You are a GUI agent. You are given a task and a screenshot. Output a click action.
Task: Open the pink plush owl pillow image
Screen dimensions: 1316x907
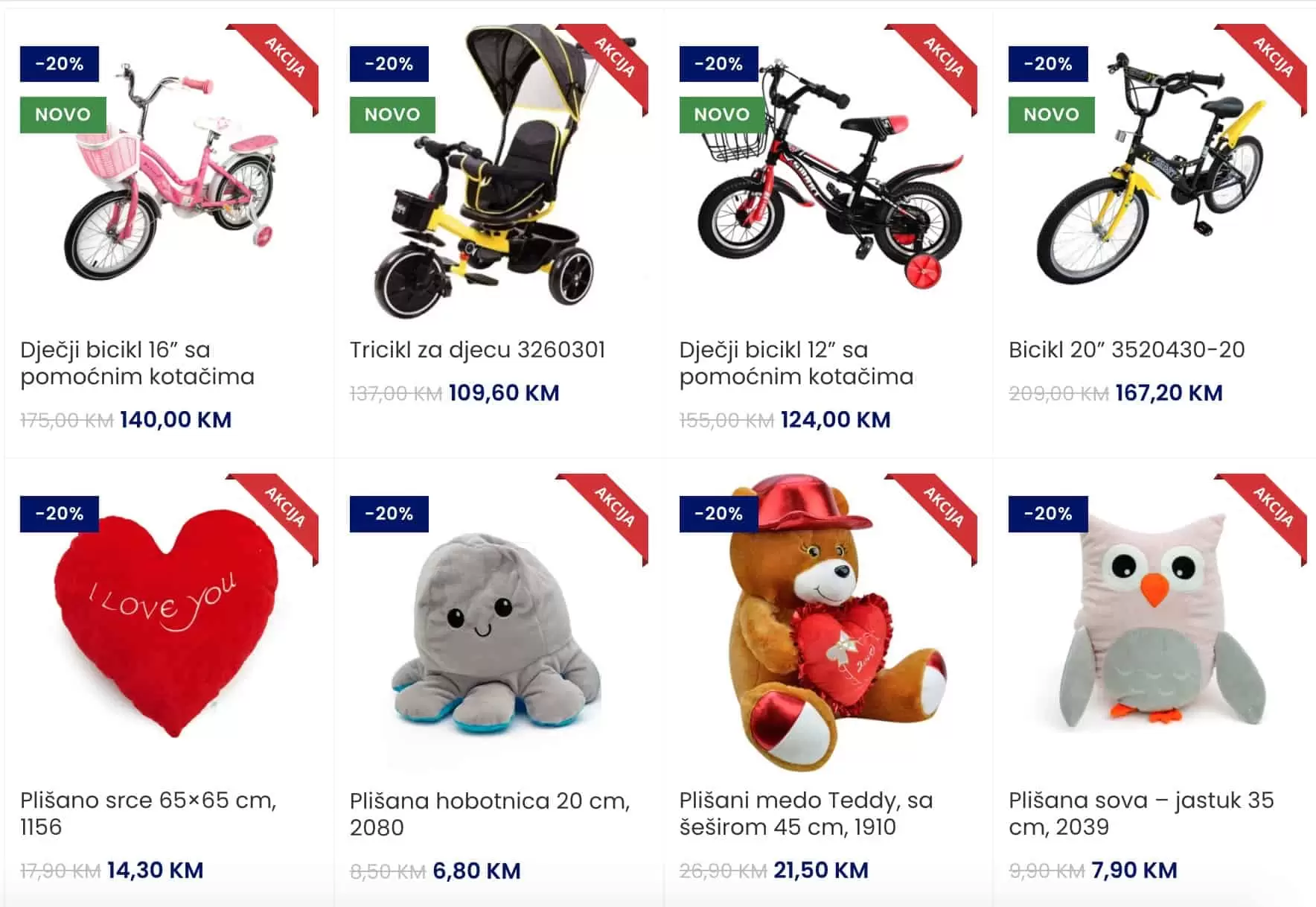(x=1157, y=623)
